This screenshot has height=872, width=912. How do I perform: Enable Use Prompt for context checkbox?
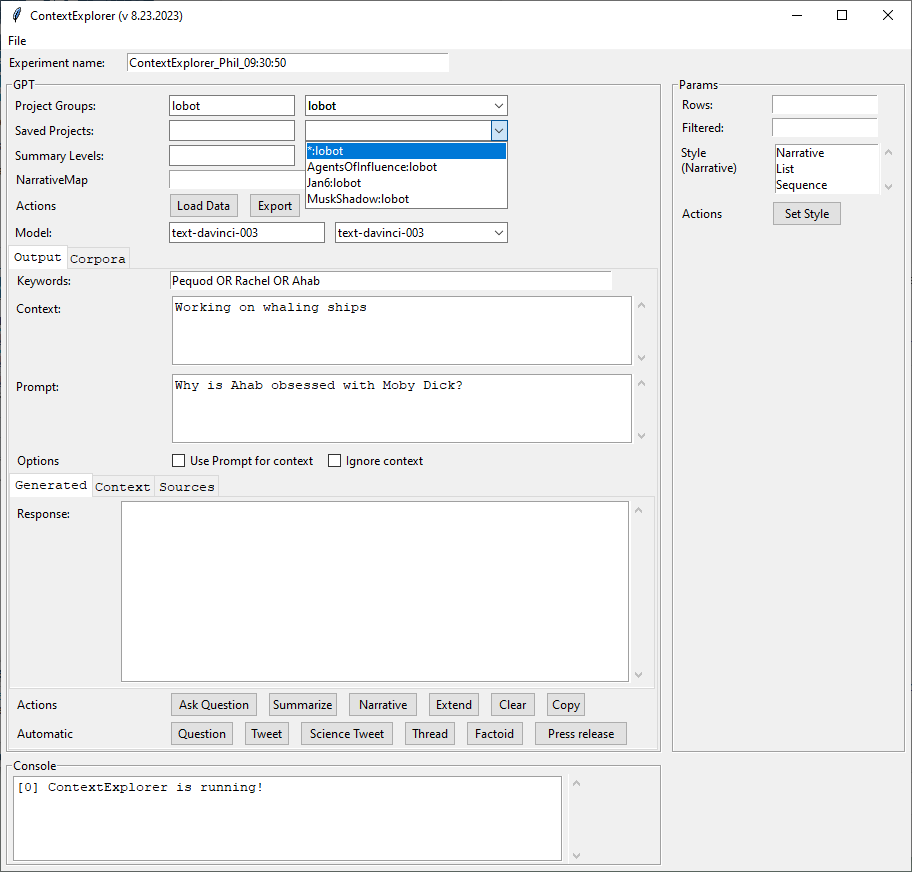coord(179,461)
